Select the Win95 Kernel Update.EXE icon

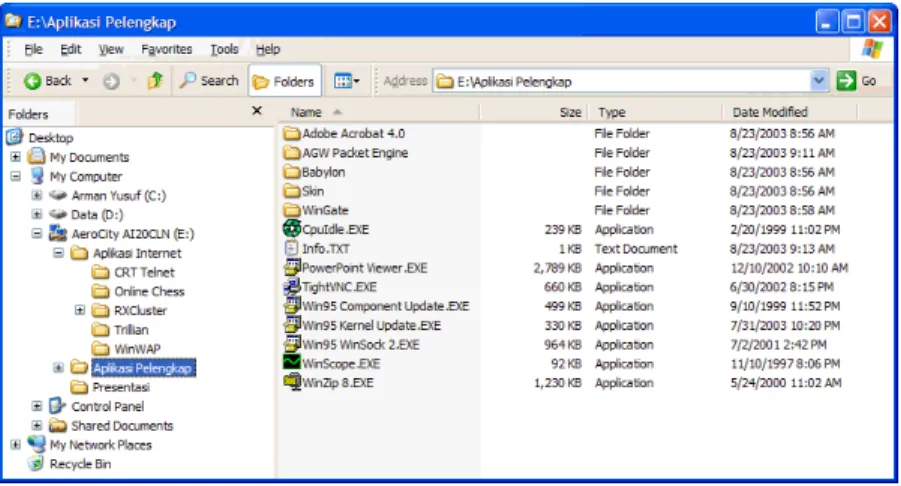(292, 325)
